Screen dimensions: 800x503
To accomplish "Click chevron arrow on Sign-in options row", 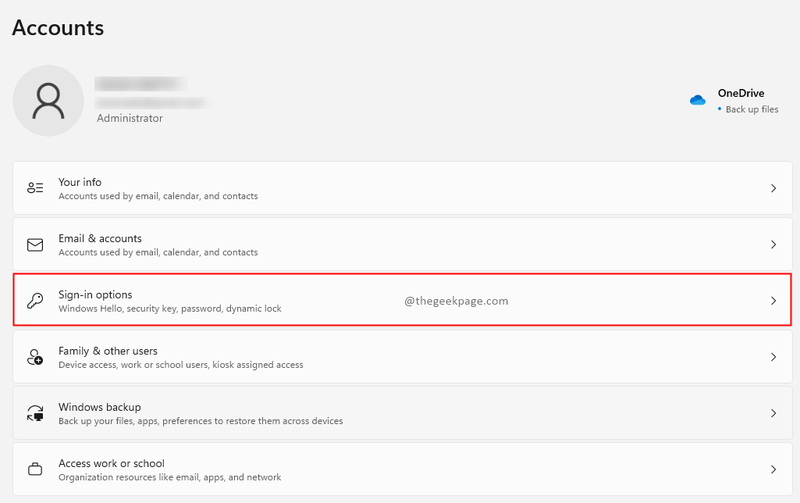I will tap(773, 300).
